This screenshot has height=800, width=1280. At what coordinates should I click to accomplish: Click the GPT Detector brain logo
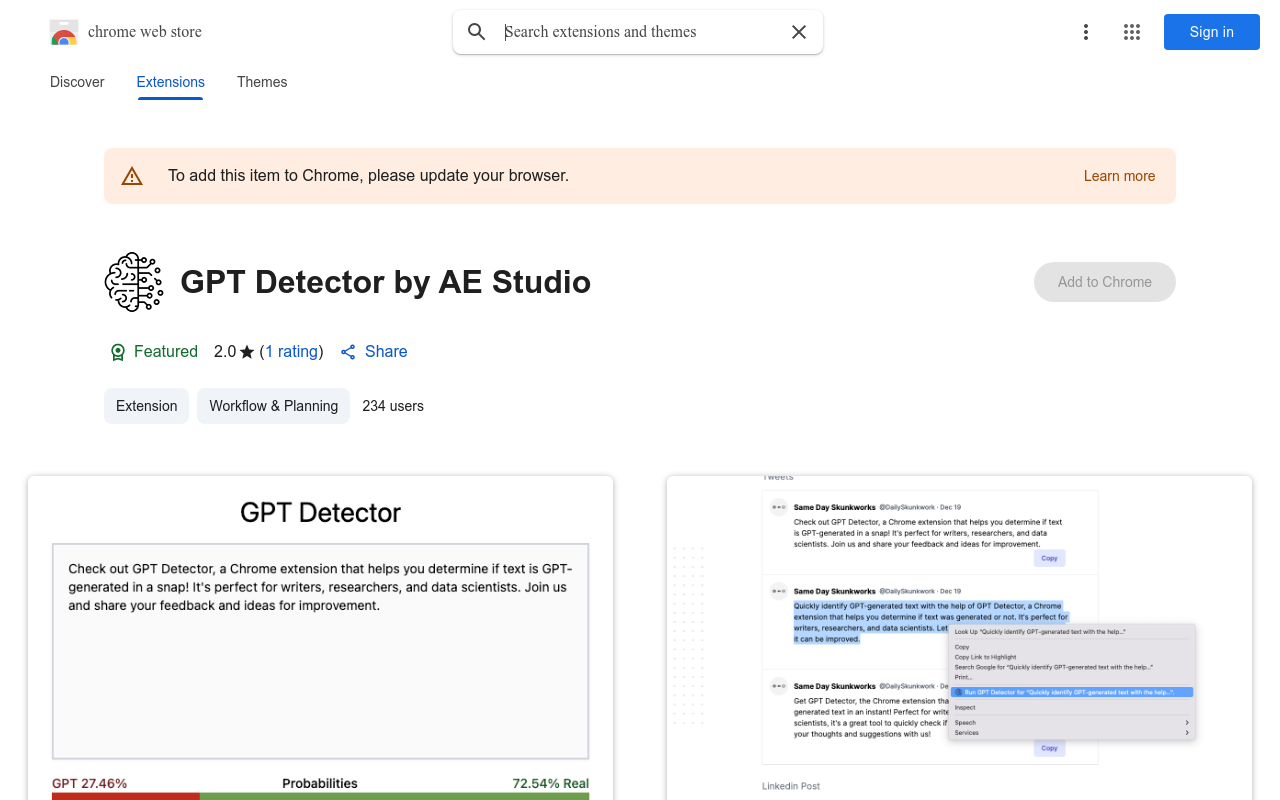[x=134, y=282]
